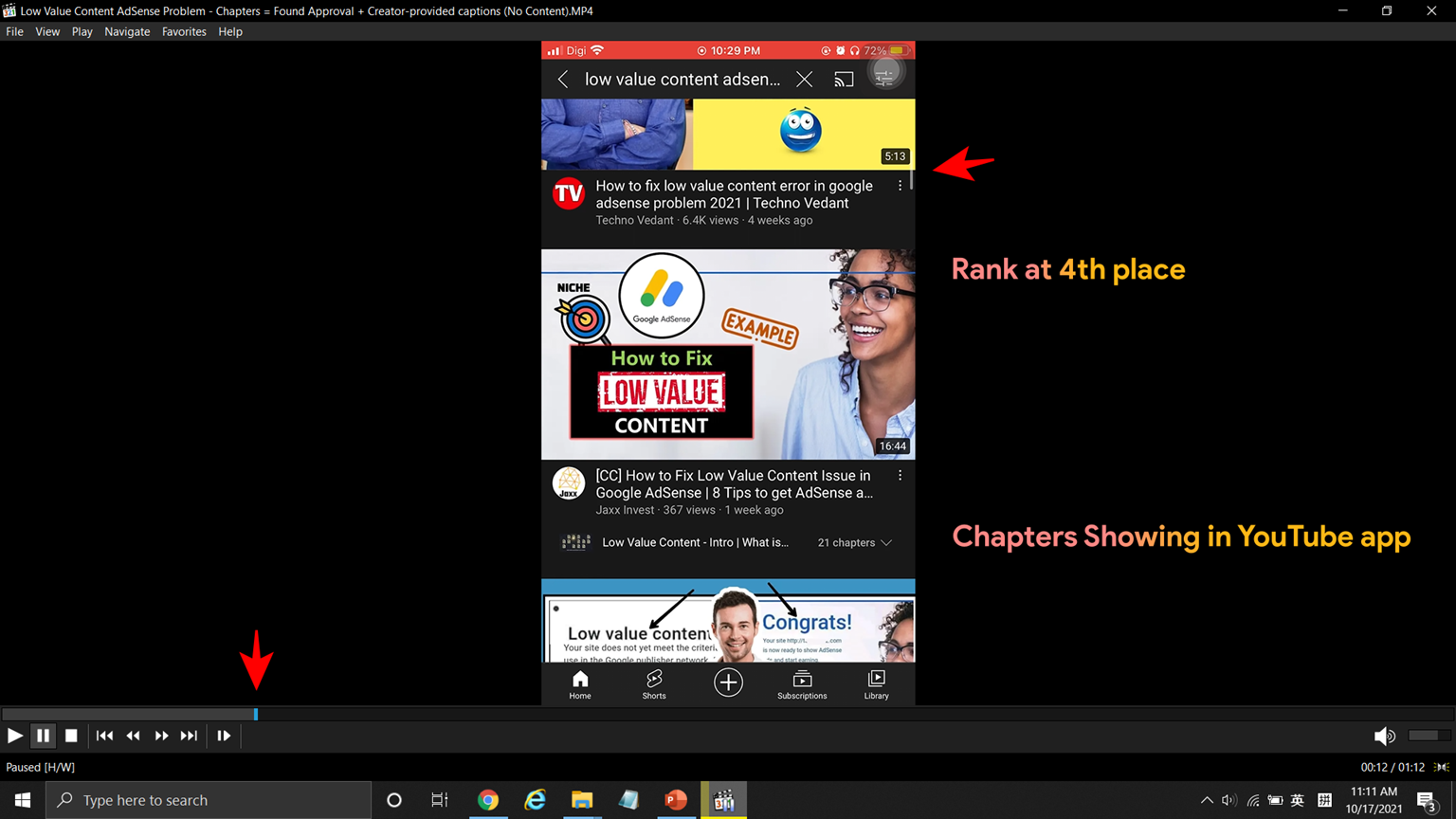This screenshot has width=1456, height=819.
Task: Open the Congrats video thumbnail
Action: (728, 621)
